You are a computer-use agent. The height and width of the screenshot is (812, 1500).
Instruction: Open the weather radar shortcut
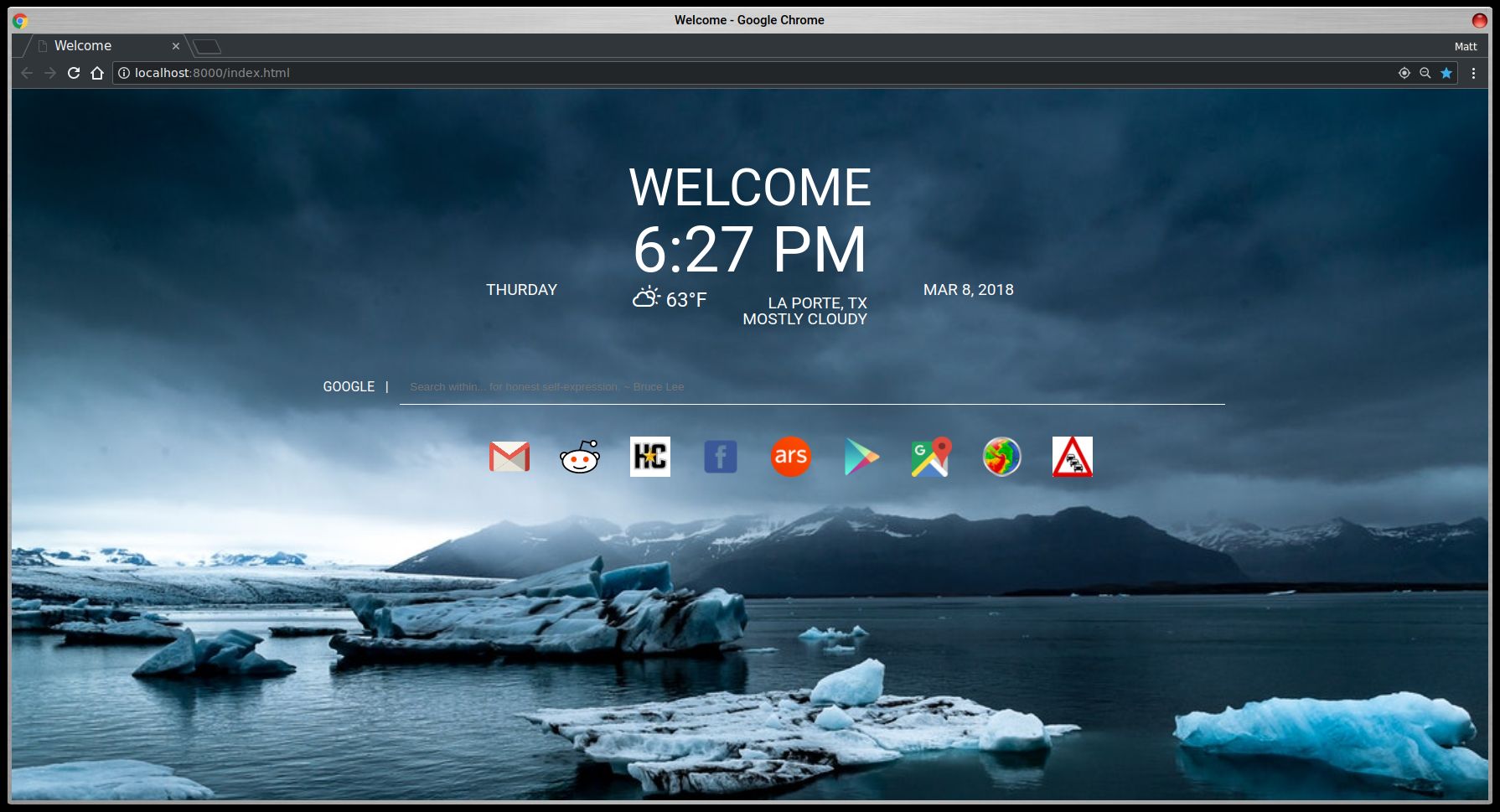click(x=1002, y=457)
